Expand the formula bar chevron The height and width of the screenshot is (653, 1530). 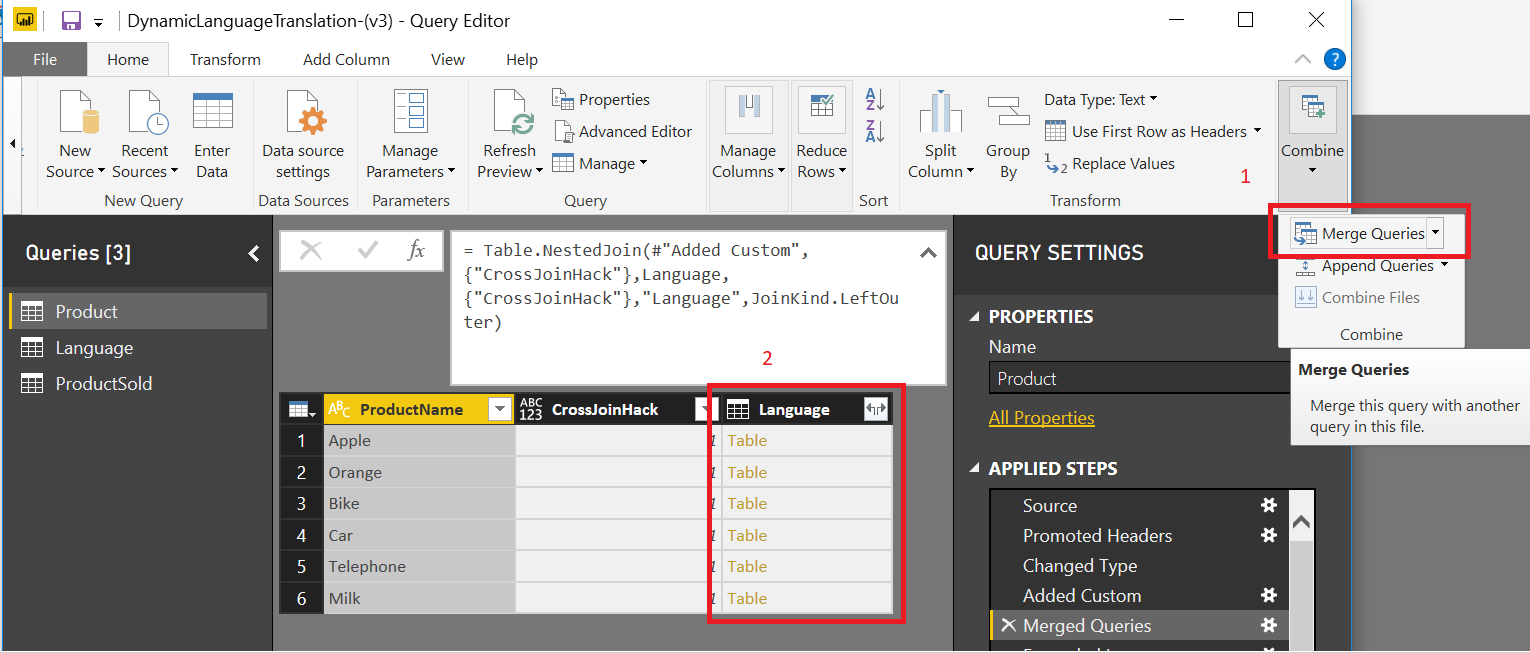click(928, 253)
